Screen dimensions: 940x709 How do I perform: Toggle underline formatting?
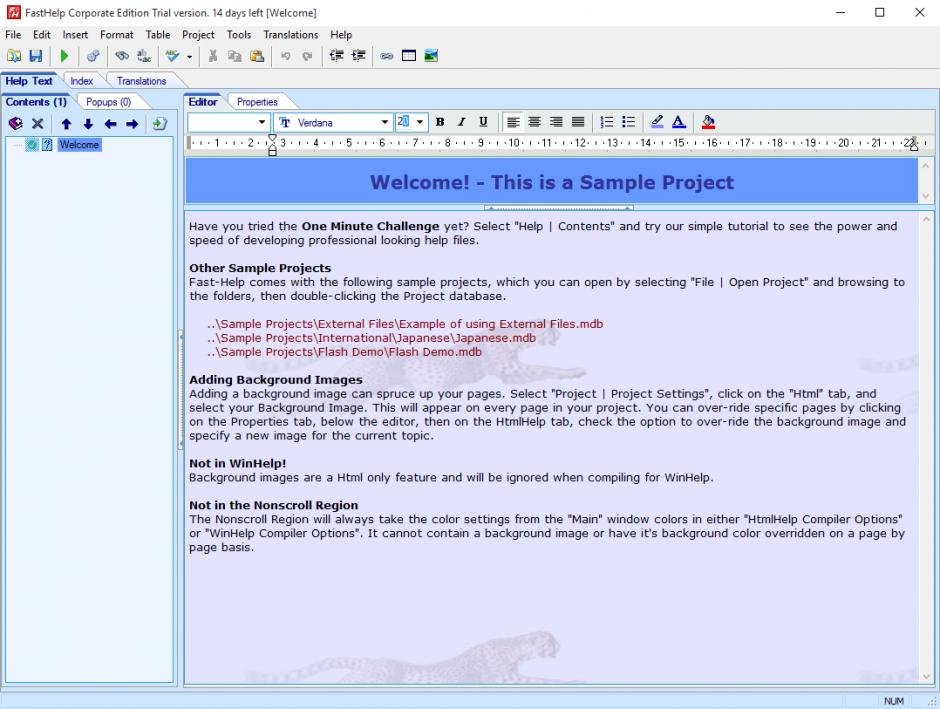(x=483, y=122)
